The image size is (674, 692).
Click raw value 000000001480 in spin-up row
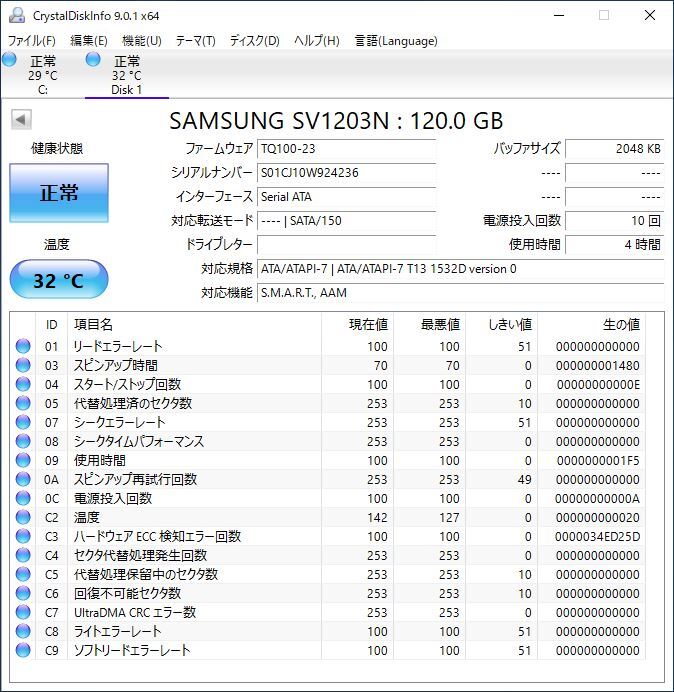click(x=598, y=365)
